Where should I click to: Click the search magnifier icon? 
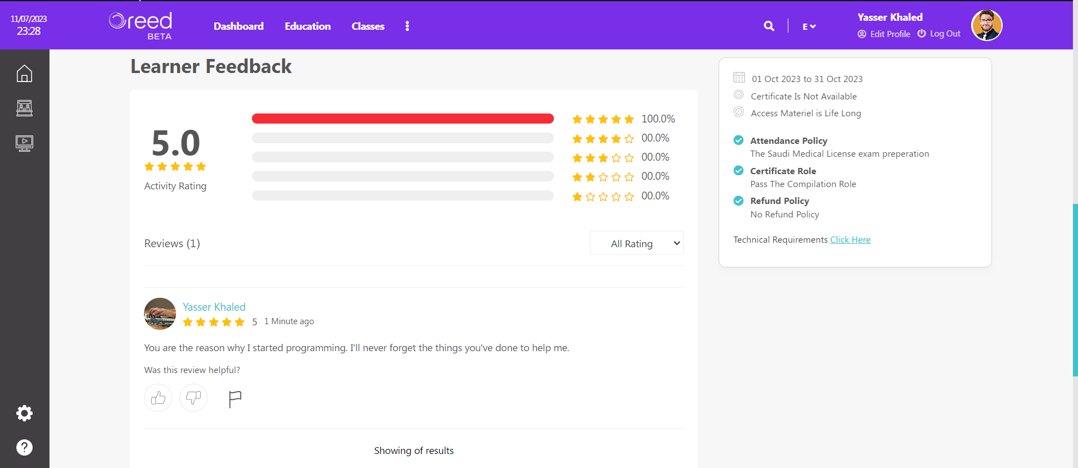(769, 26)
